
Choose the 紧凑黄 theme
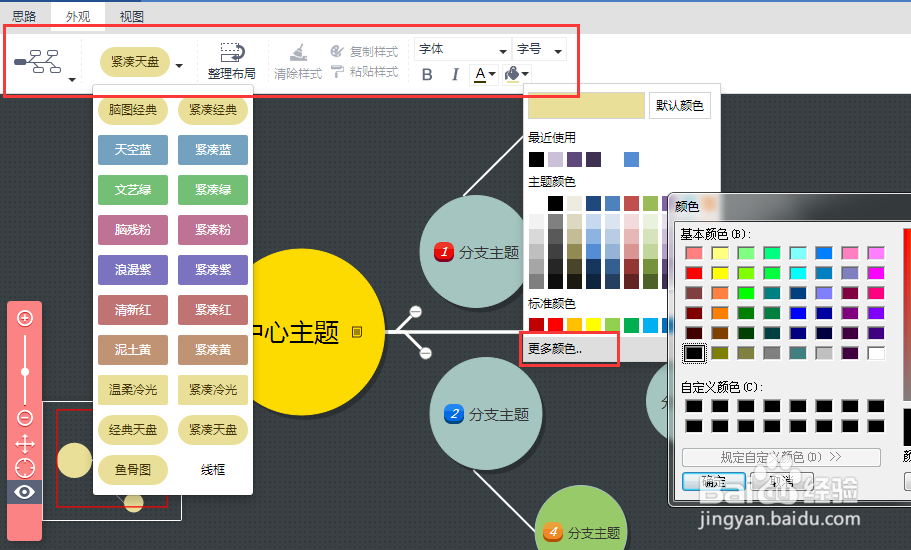(x=213, y=350)
